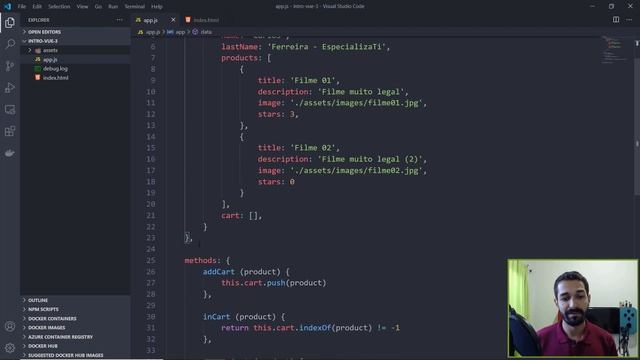Open the File menu

(x=22, y=7)
